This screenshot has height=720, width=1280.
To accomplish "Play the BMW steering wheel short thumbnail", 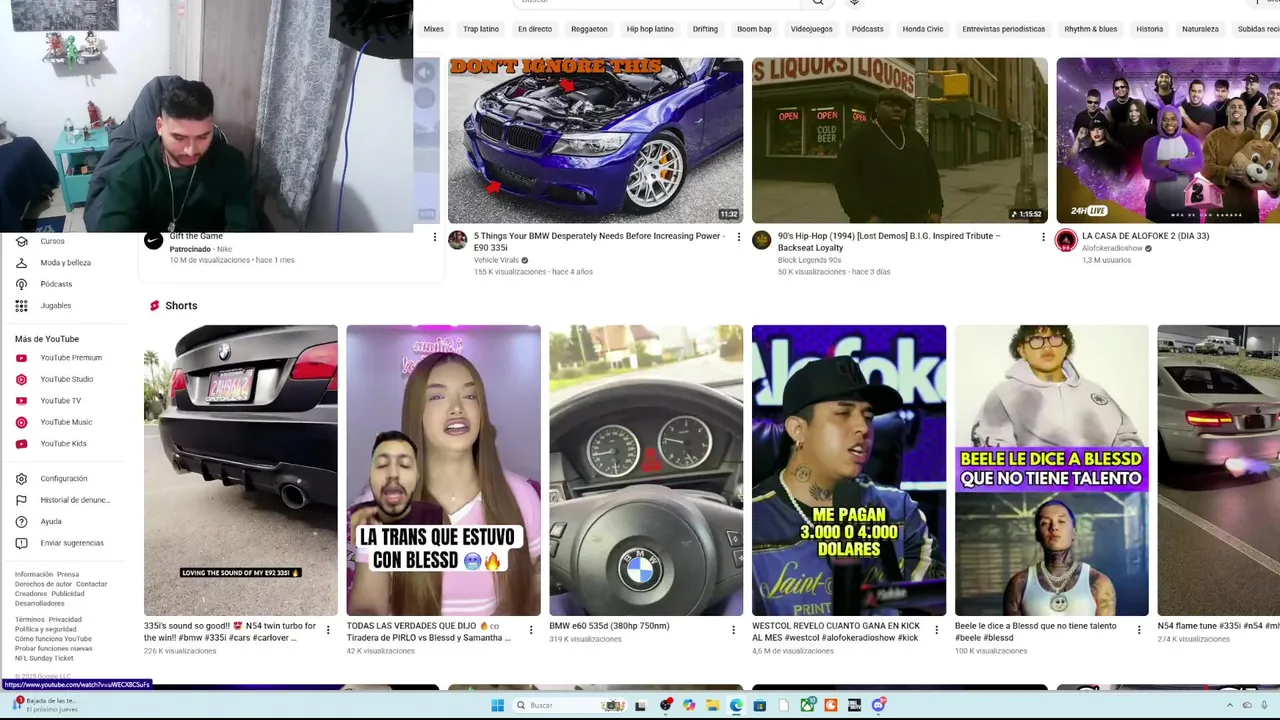I will coord(646,470).
